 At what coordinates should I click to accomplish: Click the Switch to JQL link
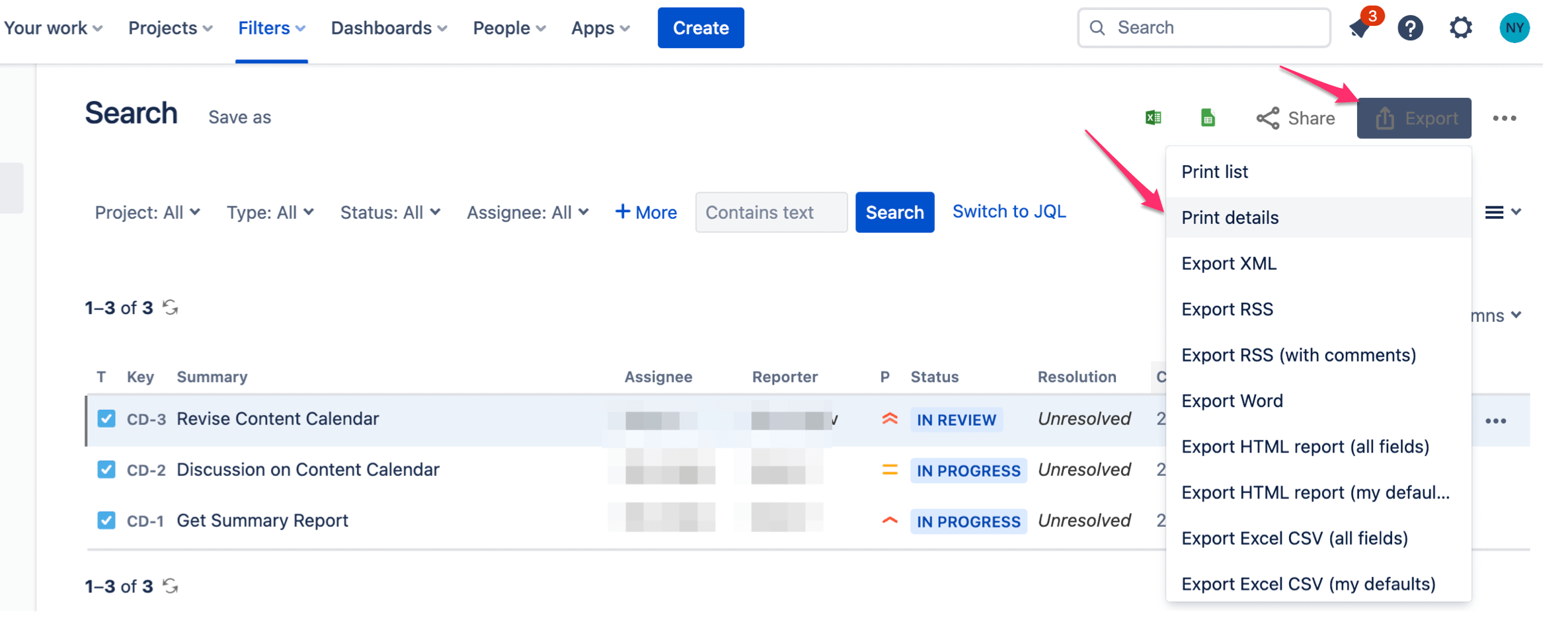pyautogui.click(x=1009, y=212)
